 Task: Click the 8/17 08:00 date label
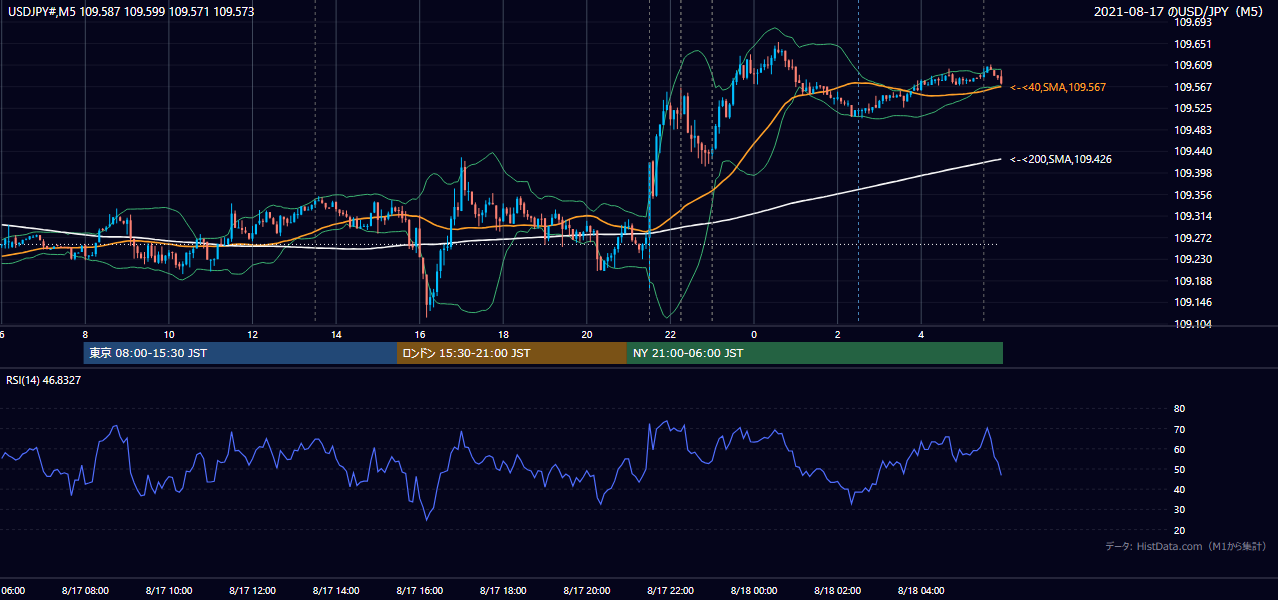coord(85,591)
